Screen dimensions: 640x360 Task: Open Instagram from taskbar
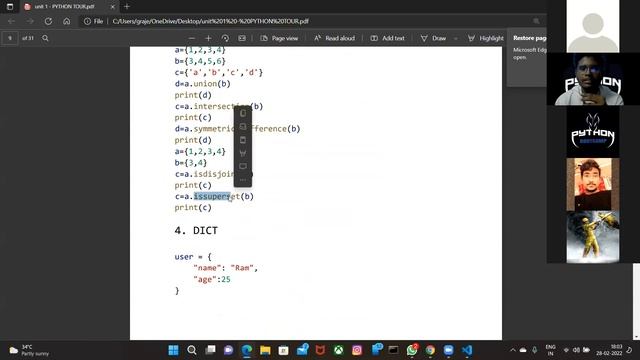pos(357,350)
